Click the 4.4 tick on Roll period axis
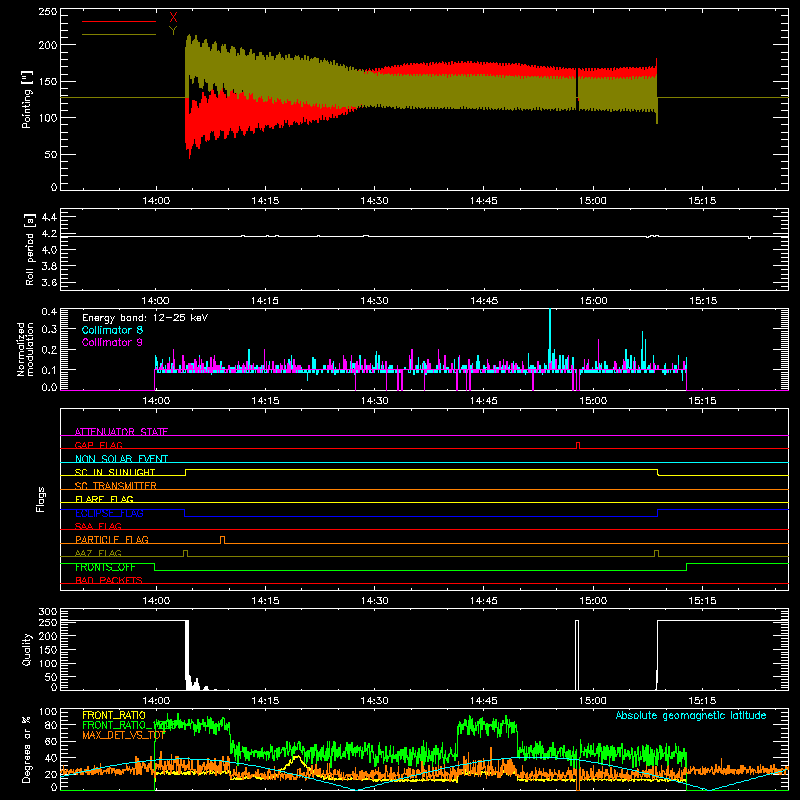 [48, 217]
